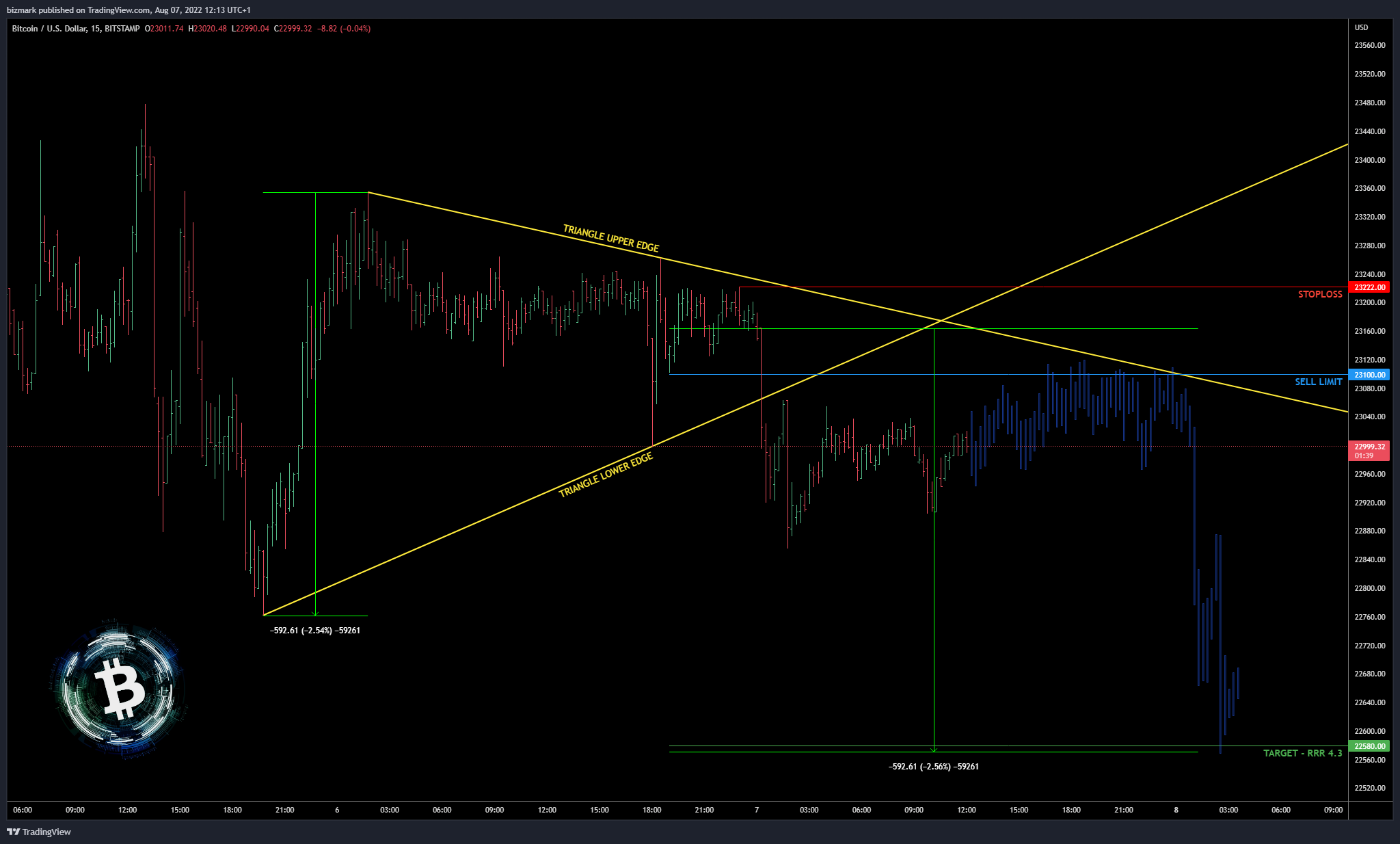The width and height of the screenshot is (1400, 844).
Task: Click the TARGET - RRR 4.3 label
Action: pyautogui.click(x=1302, y=753)
